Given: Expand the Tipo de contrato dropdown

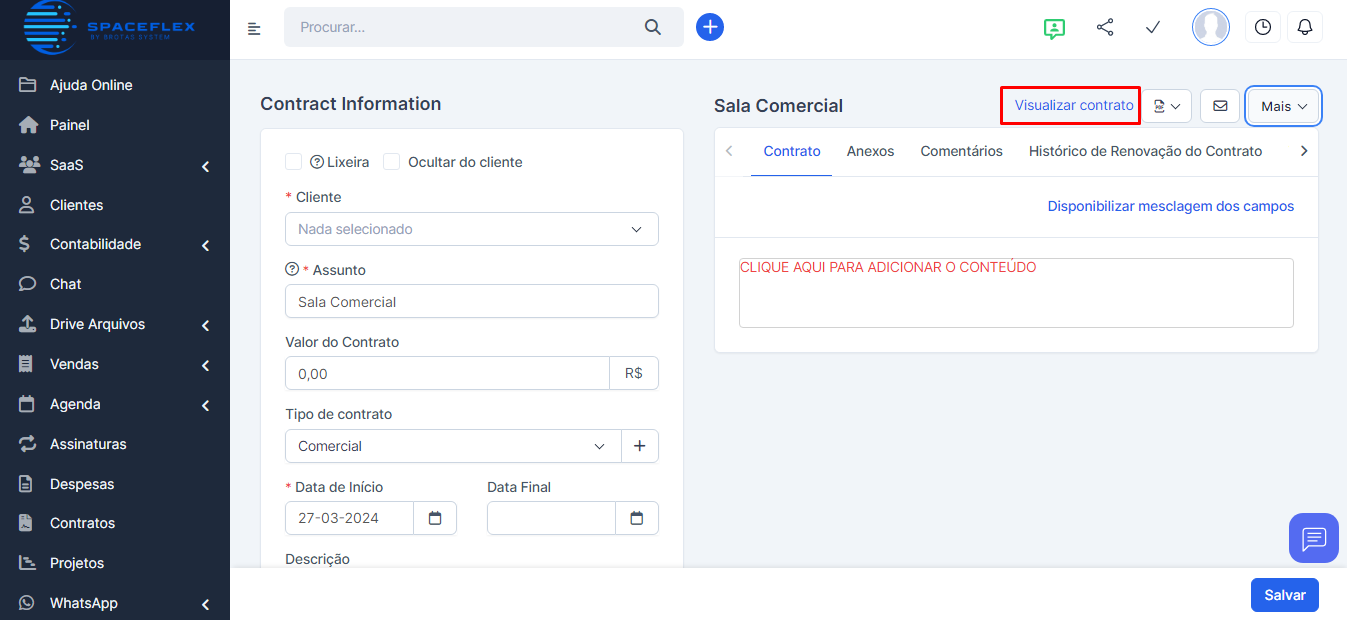Looking at the screenshot, I should point(453,446).
